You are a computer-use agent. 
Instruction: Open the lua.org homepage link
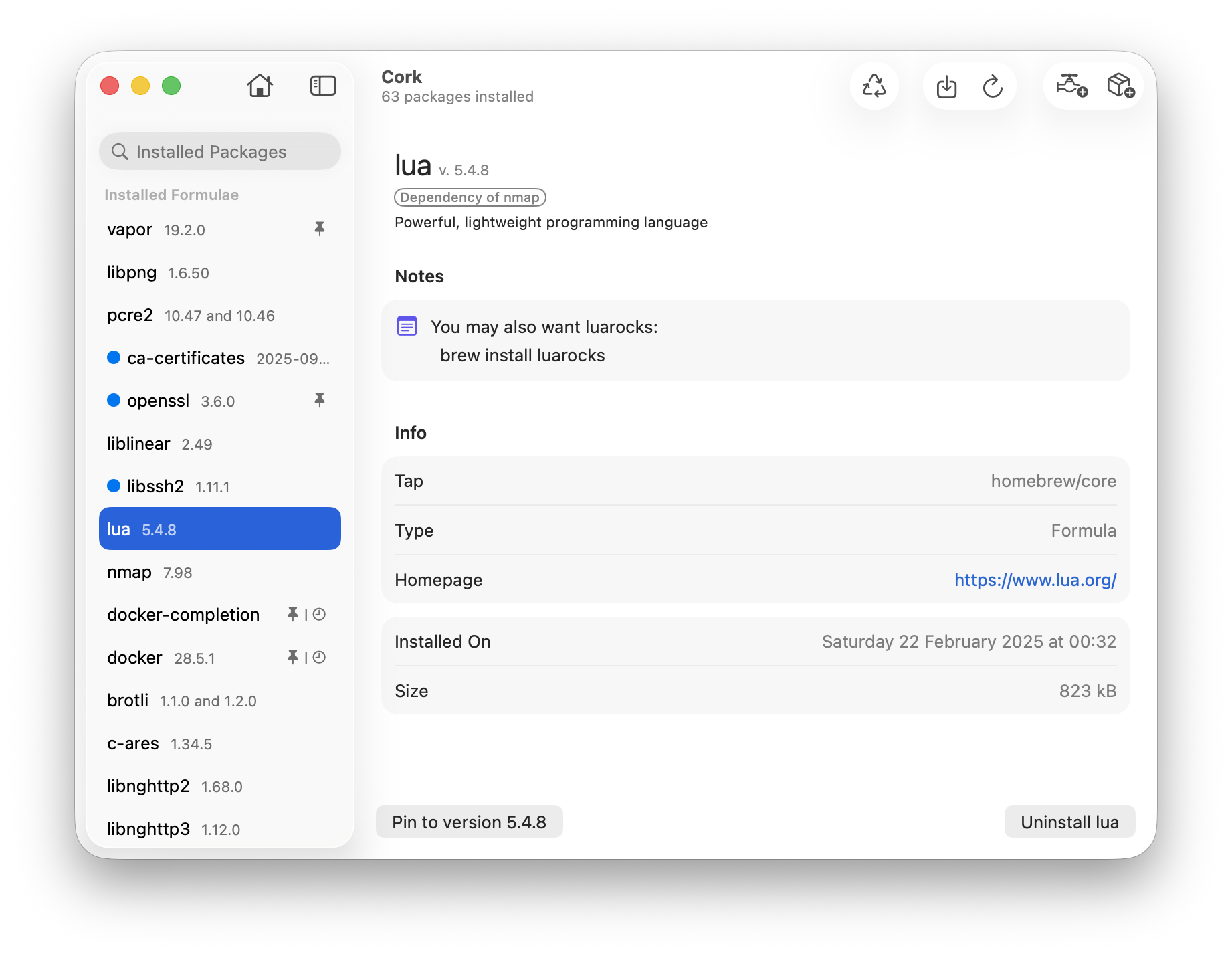tap(1035, 580)
